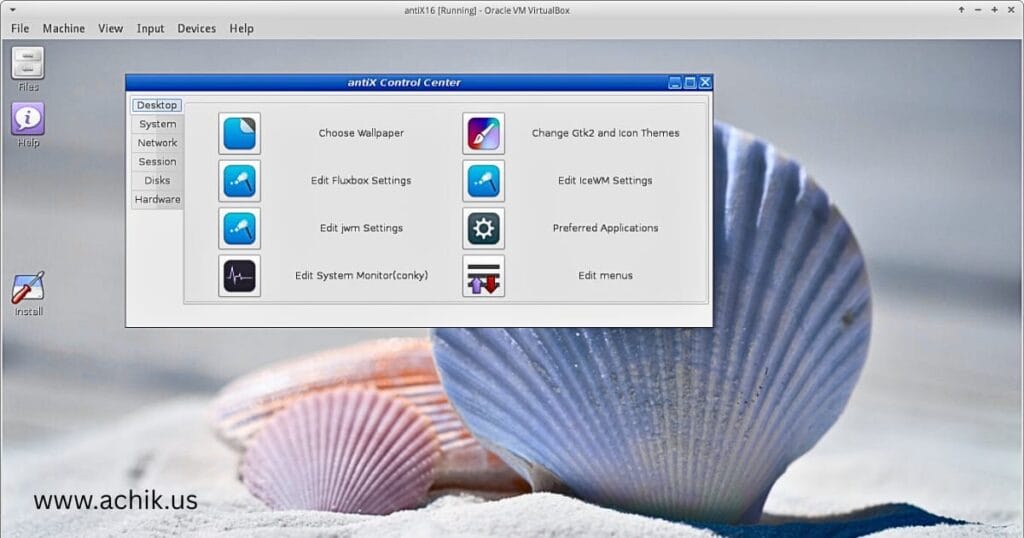Click the Edit System Monitor(conky) label

(x=361, y=276)
